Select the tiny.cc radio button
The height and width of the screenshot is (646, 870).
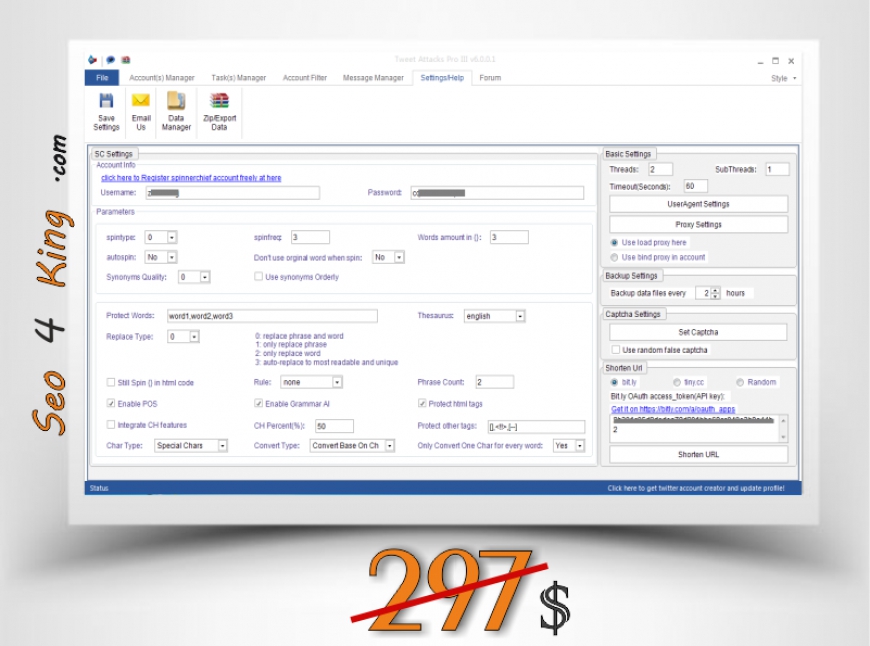[676, 382]
